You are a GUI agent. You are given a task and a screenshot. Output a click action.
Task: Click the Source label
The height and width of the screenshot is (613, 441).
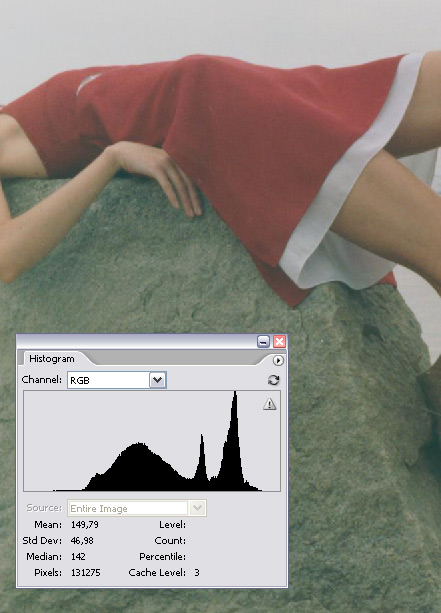pyautogui.click(x=44, y=508)
